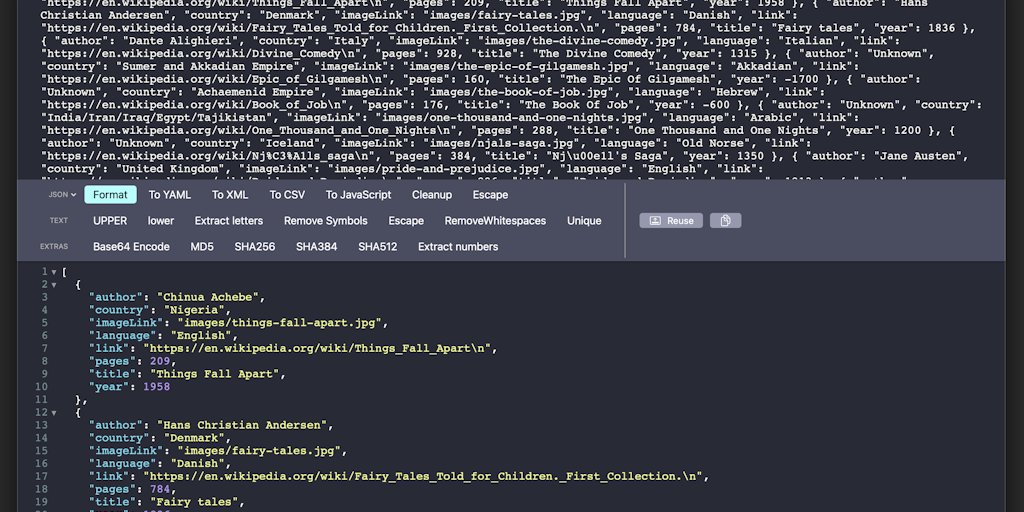This screenshot has width=1024, height=512.
Task: Apply Escape in the JSON row
Action: tap(490, 195)
